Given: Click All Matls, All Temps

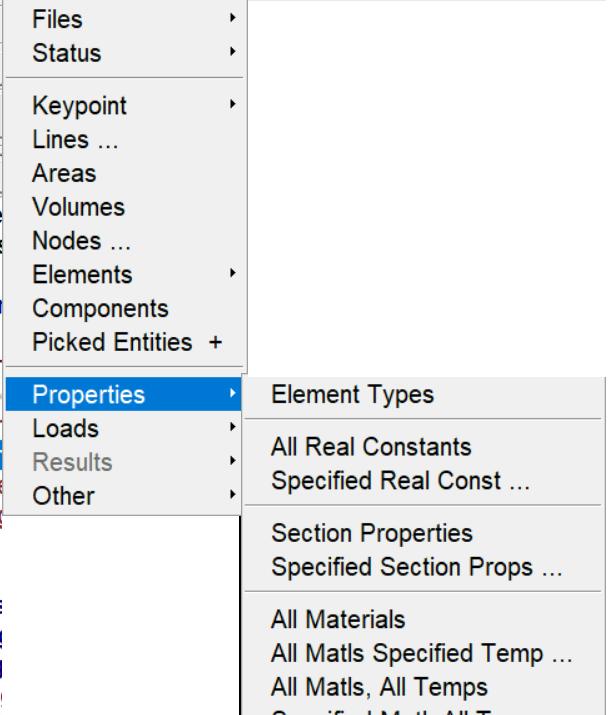Looking at the screenshot, I should tap(379, 687).
